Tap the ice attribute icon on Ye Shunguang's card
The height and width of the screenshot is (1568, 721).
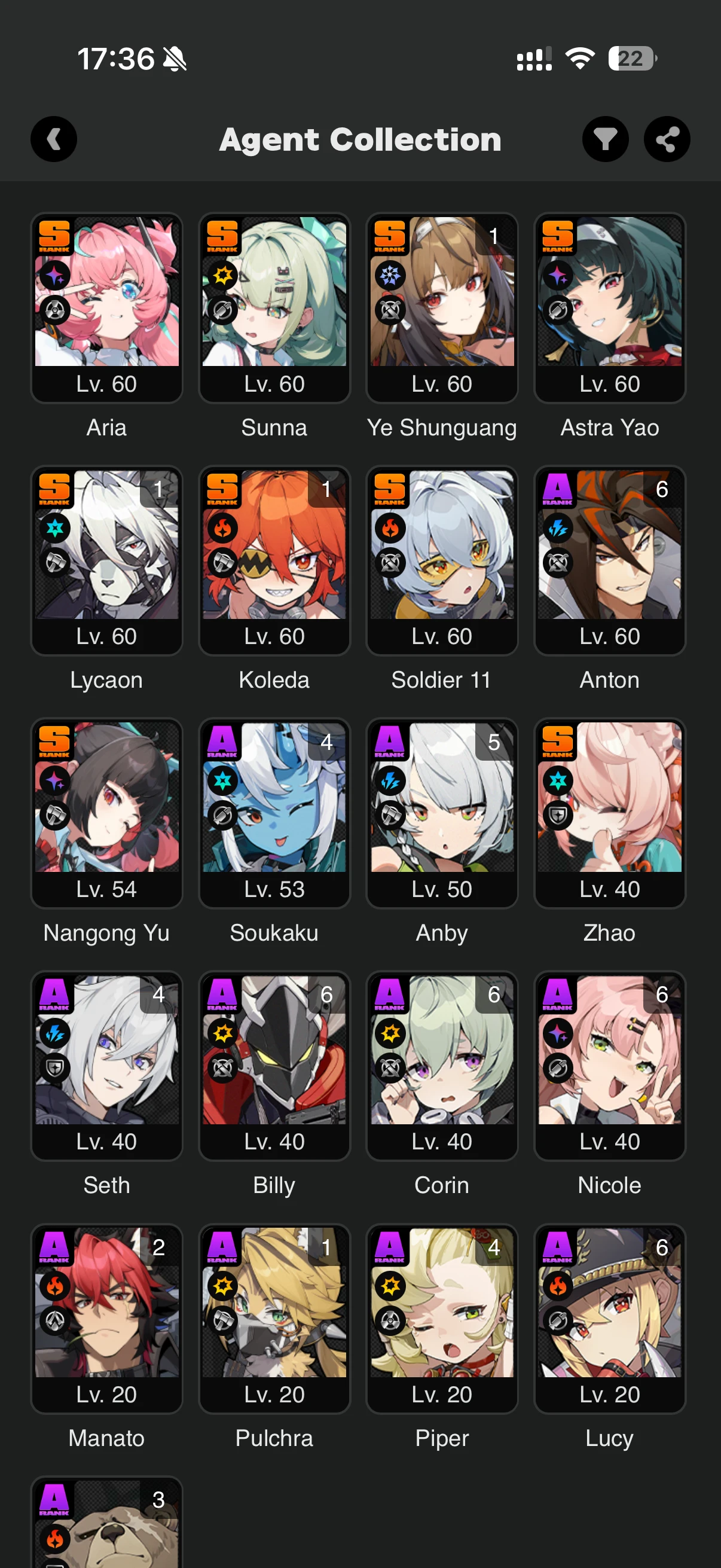[390, 275]
